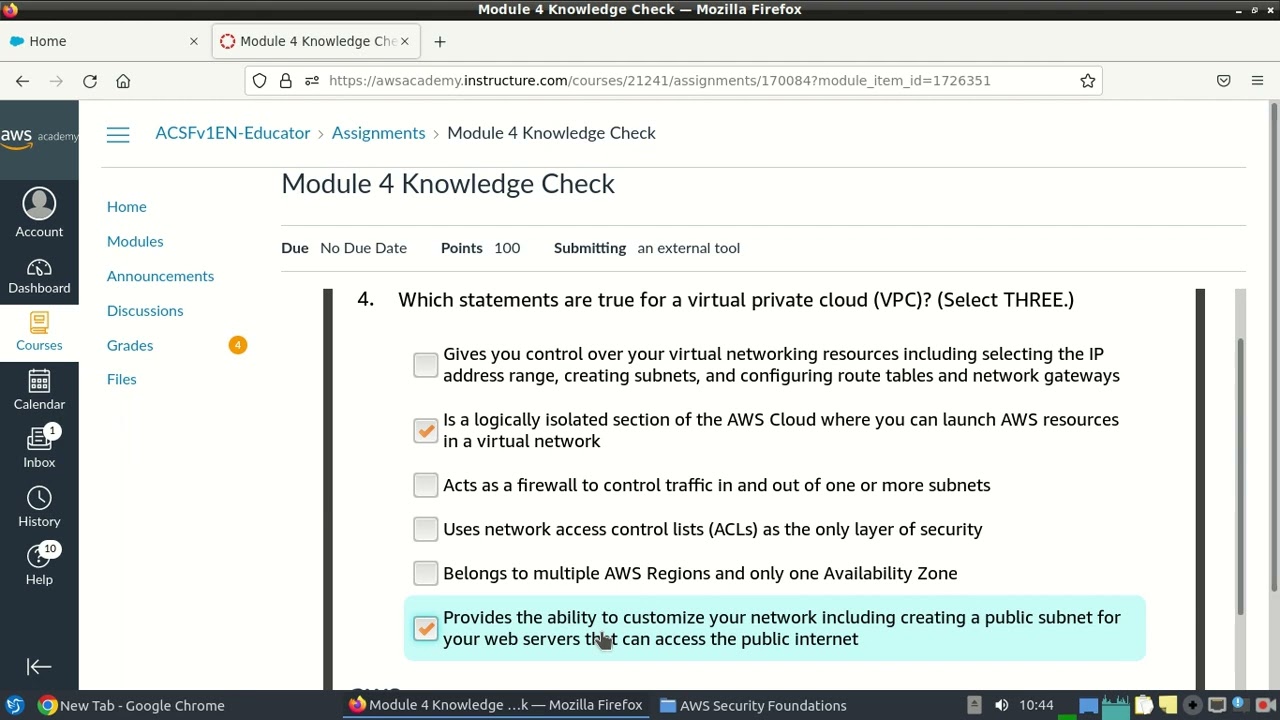Click the AWS Academy logo
The height and width of the screenshot is (720, 1280).
(x=39, y=139)
